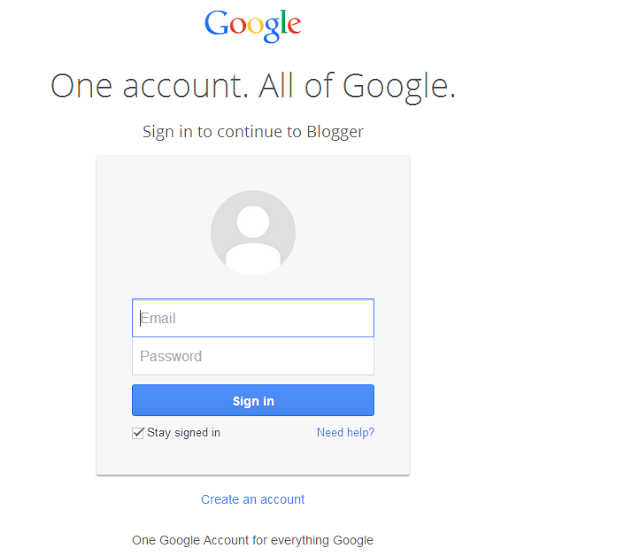Click the avatar silhouette's head circle

[253, 222]
